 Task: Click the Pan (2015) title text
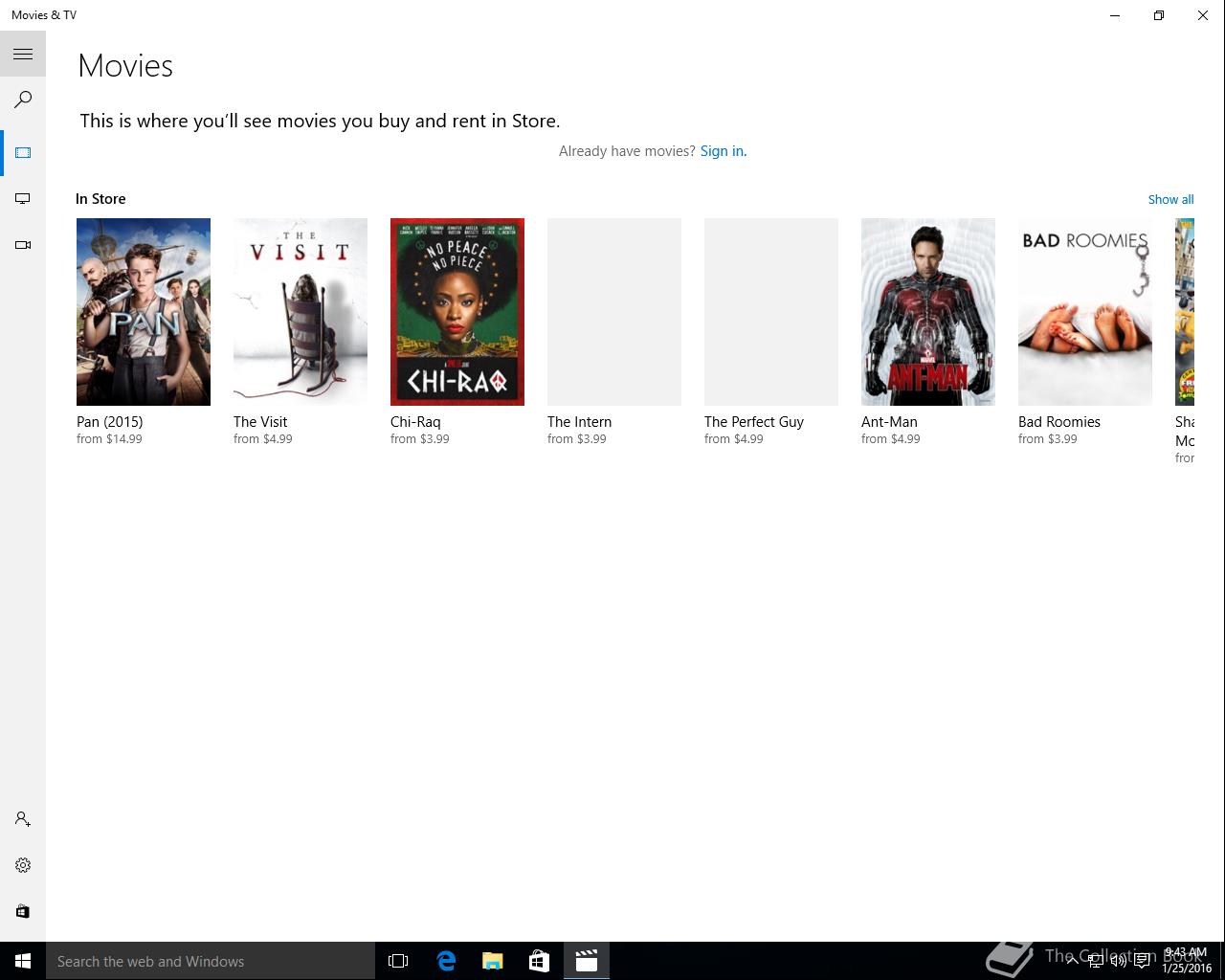pos(109,422)
